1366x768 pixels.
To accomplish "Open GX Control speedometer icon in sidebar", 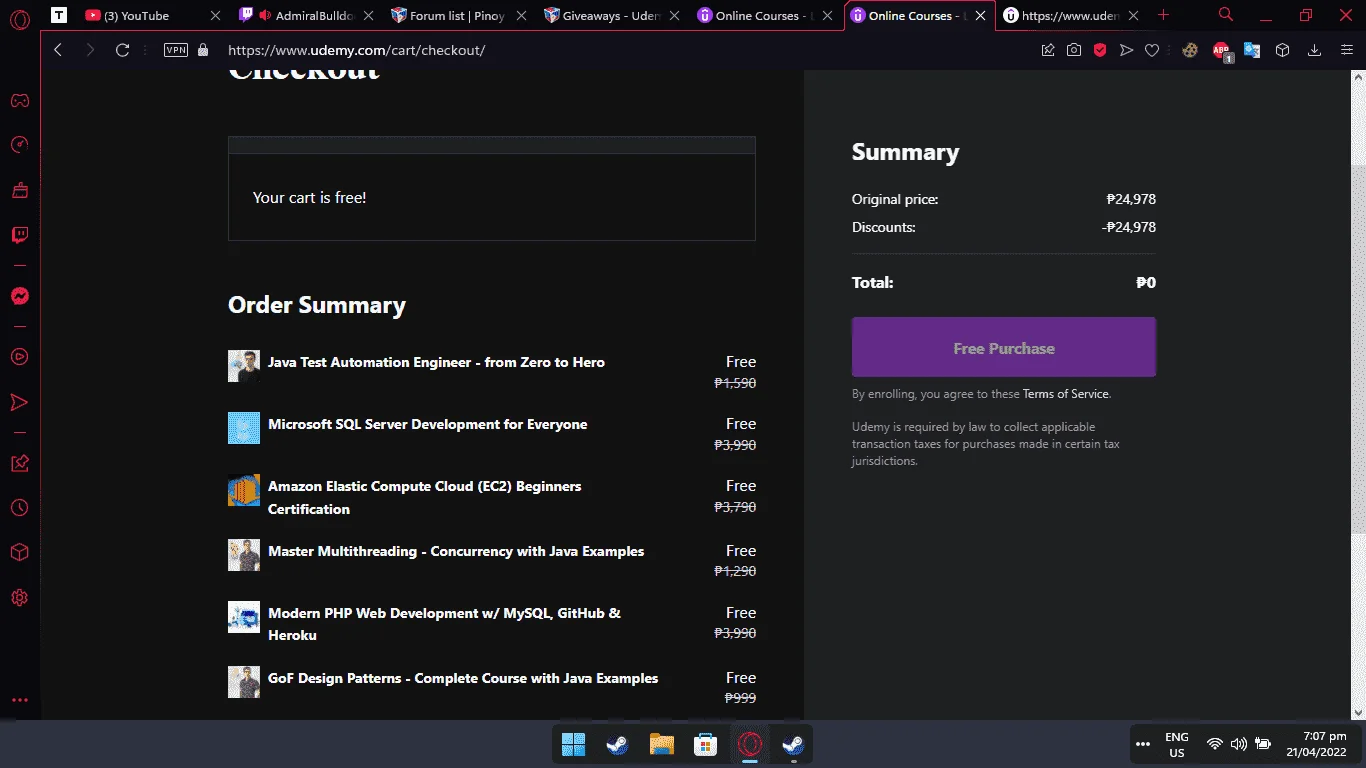I will [19, 145].
